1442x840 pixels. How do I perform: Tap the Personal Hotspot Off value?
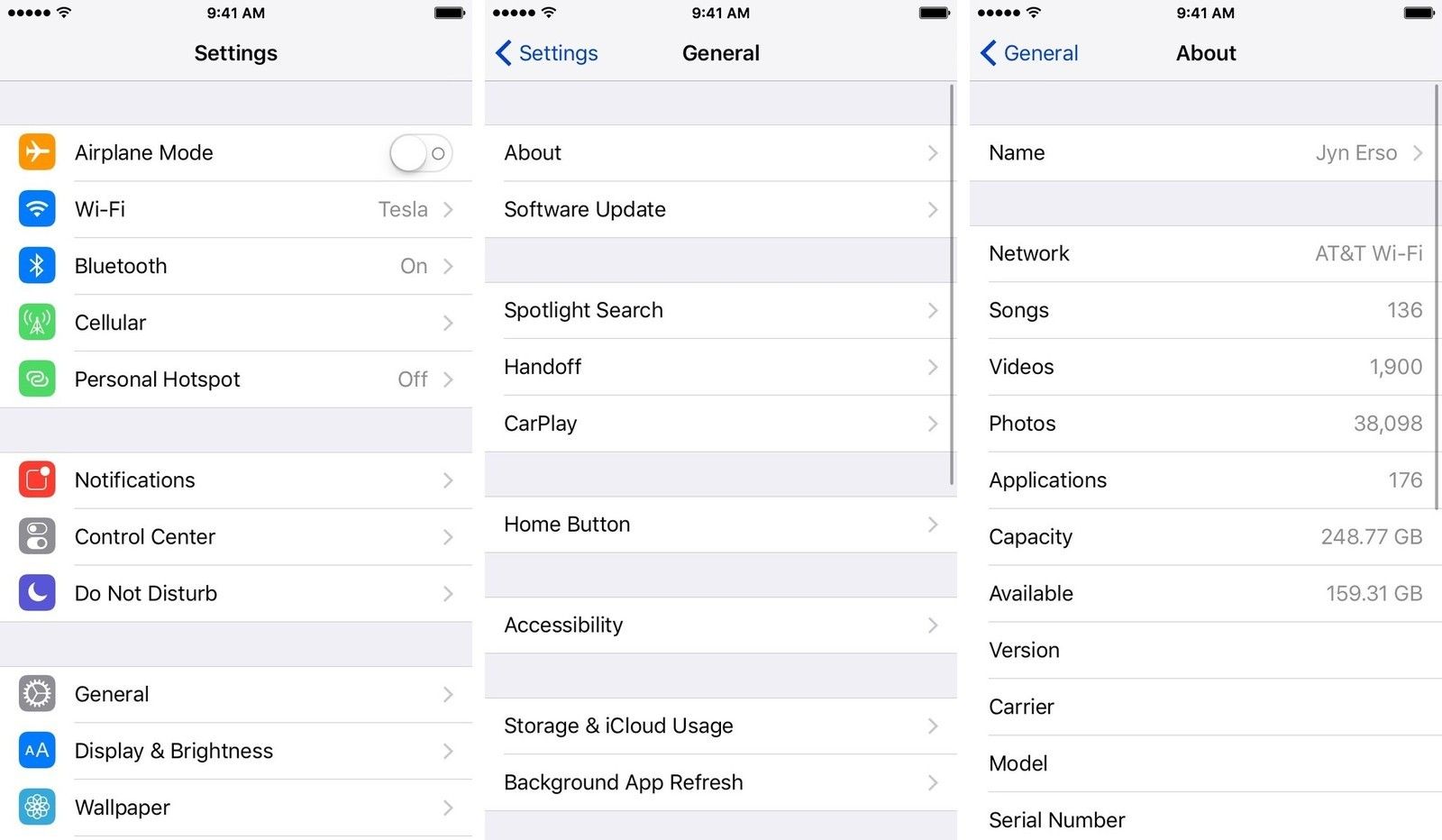(413, 379)
